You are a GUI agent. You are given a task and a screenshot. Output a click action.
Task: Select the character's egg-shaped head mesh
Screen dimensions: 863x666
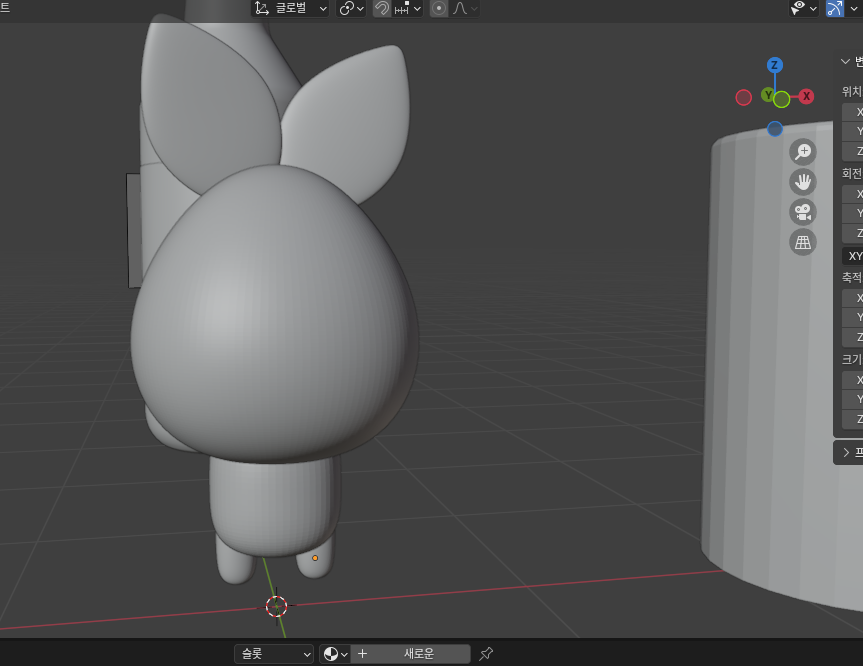(x=275, y=314)
